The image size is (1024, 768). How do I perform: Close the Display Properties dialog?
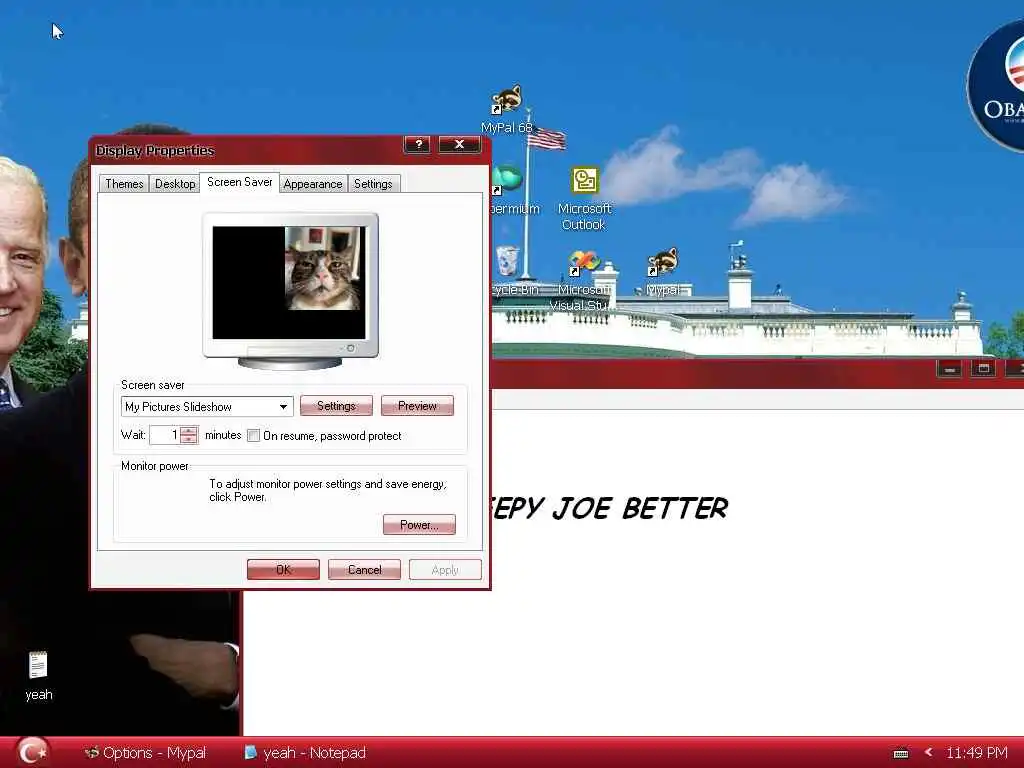click(460, 144)
